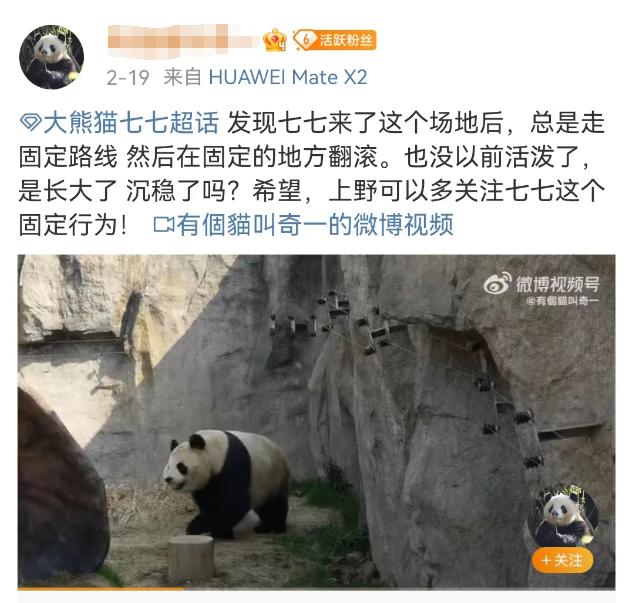Open the 活跃粉丝 level 6 badge
642x603 pixels.
click(x=335, y=40)
